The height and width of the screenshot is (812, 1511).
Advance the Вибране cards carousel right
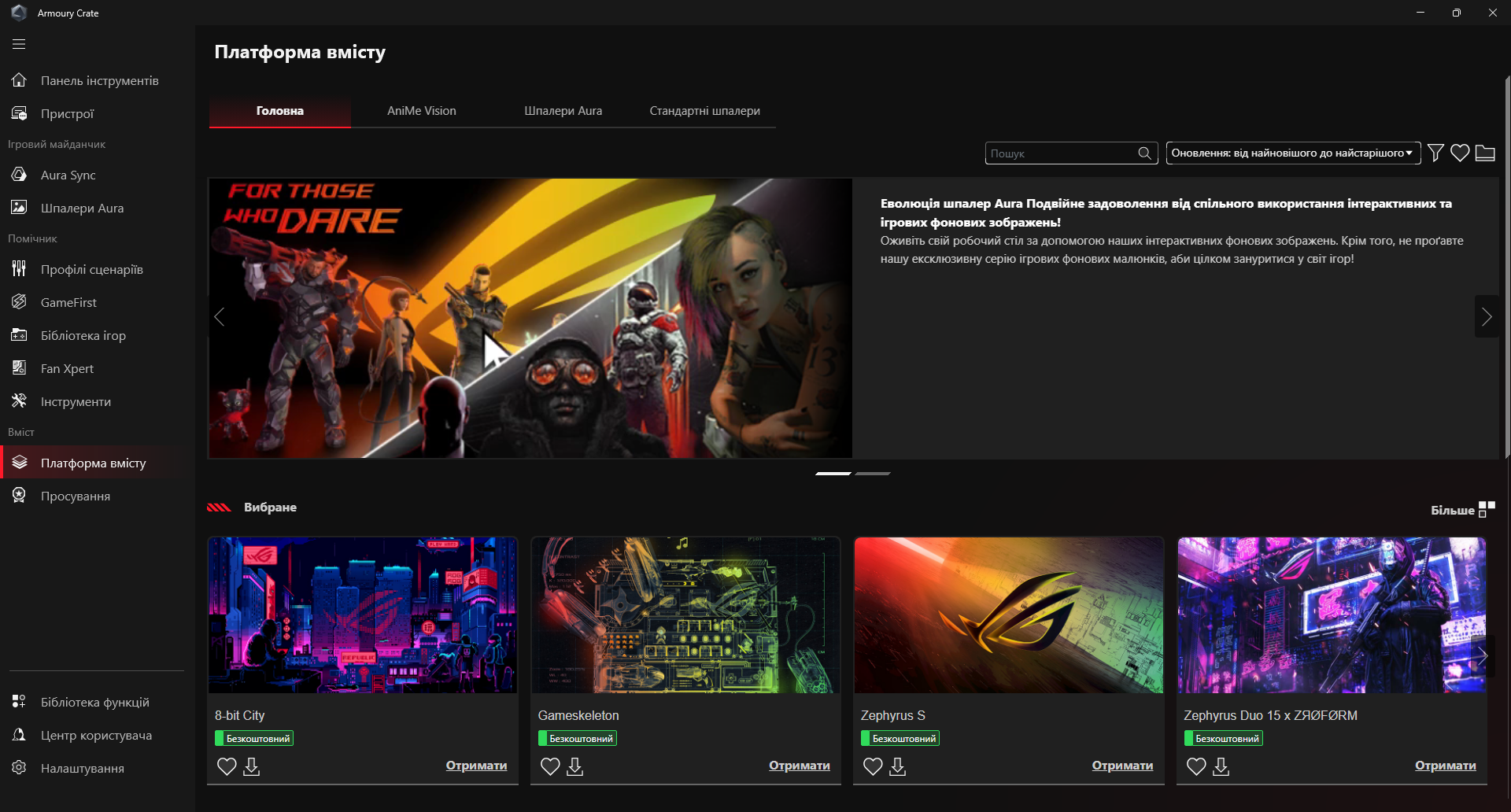point(1481,656)
